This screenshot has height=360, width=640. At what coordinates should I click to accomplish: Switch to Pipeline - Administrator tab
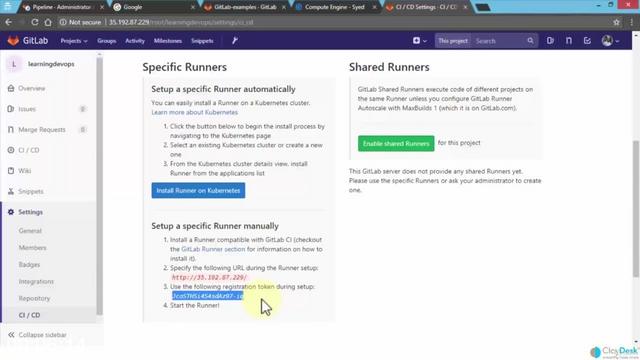[62, 7]
